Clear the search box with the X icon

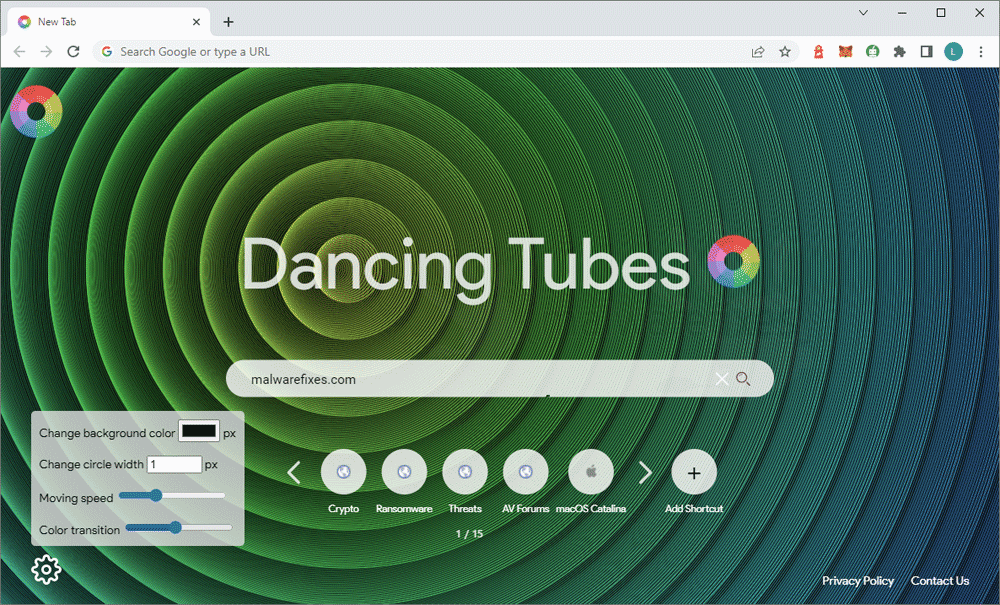pos(721,379)
